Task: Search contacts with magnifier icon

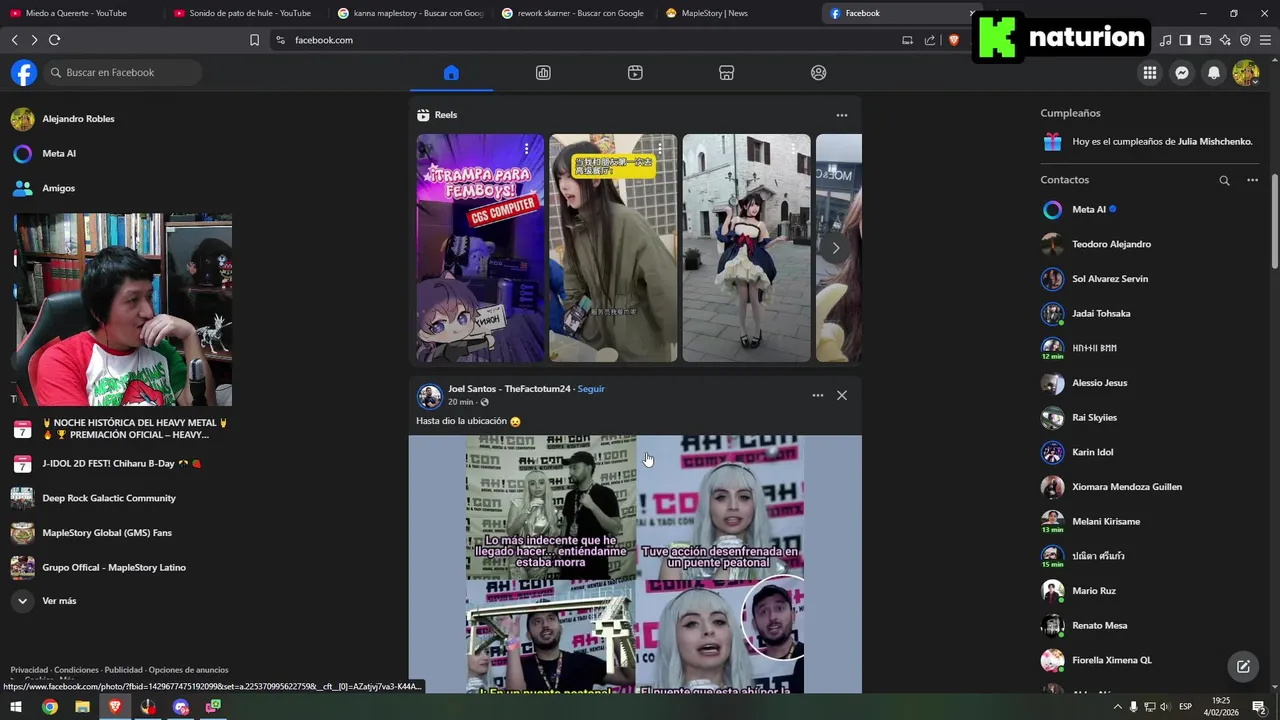Action: 1224,180
